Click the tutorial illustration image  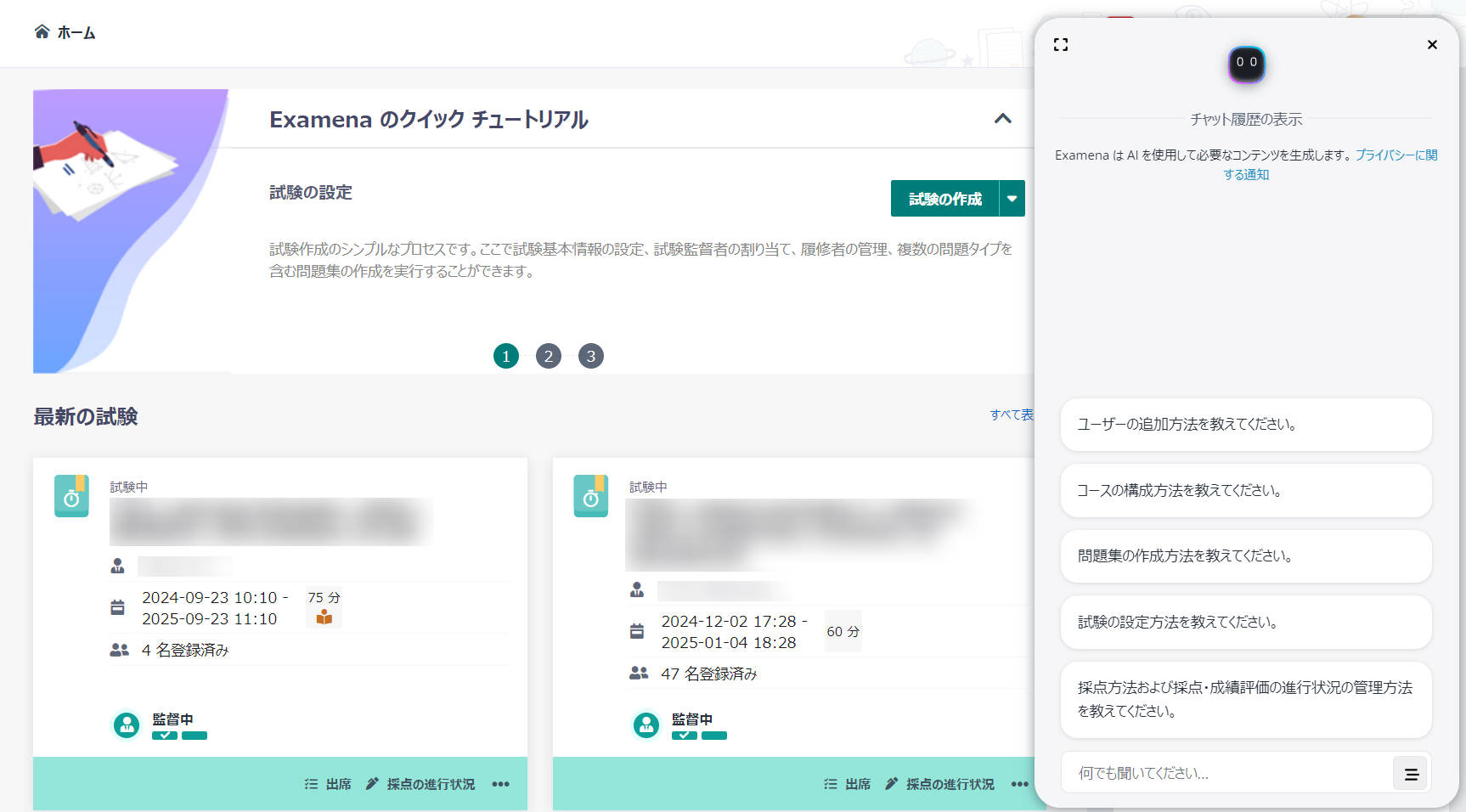coord(131,231)
